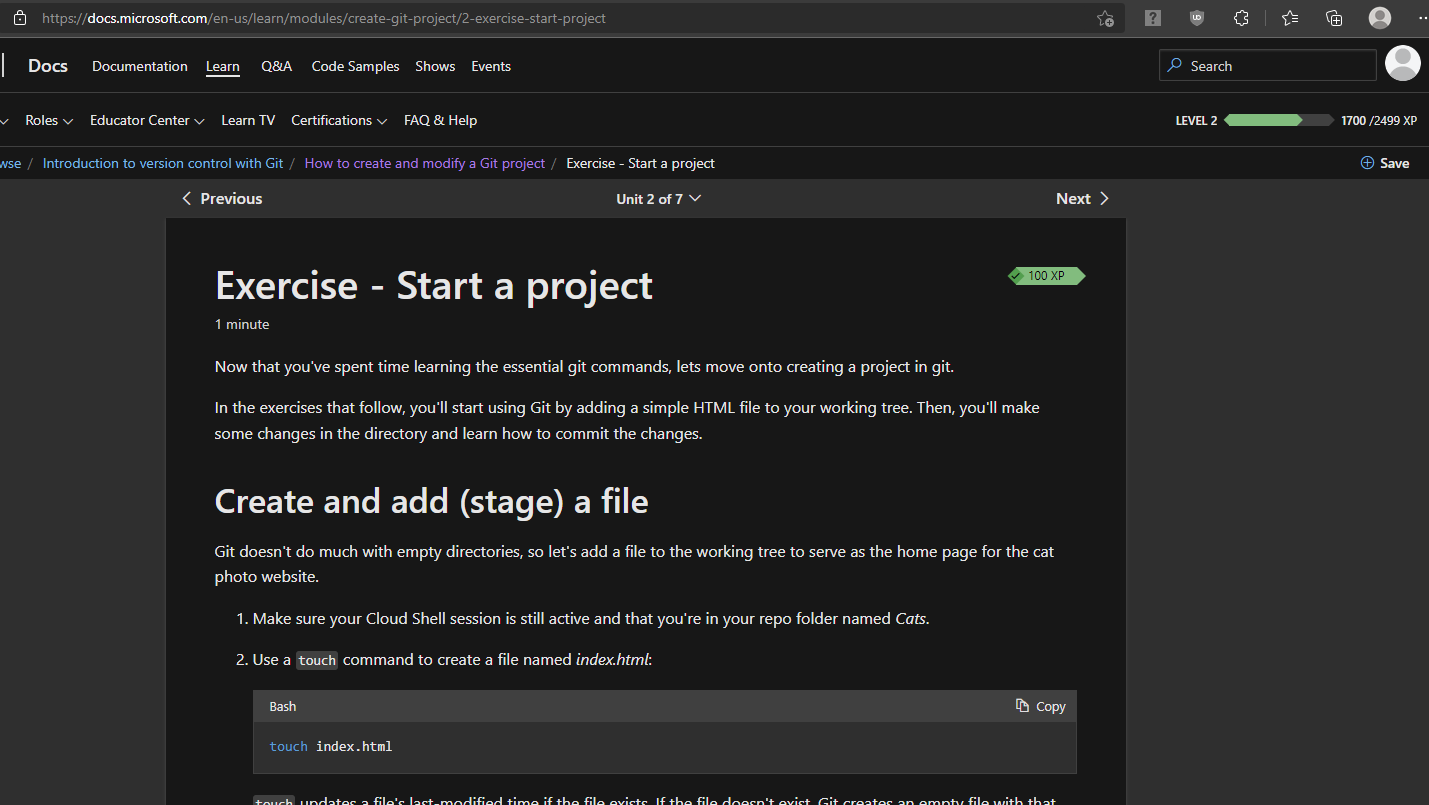The width and height of the screenshot is (1429, 805).
Task: Open Collections in the browser toolbar
Action: (x=1334, y=18)
